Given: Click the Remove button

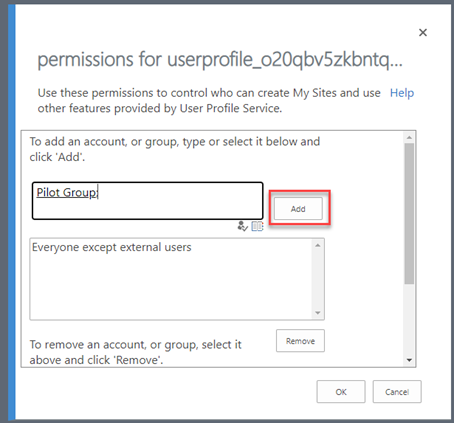Looking at the screenshot, I should 300,341.
